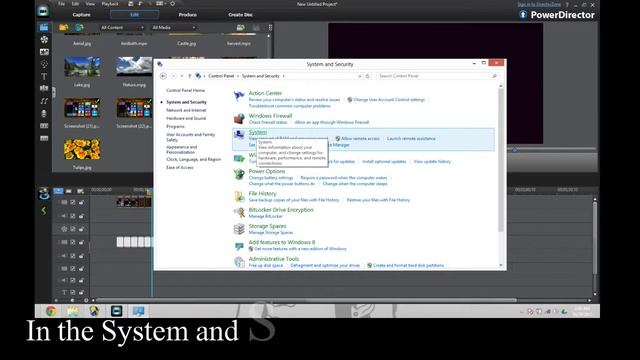This screenshot has width=640, height=360.
Task: Open Power Options heading
Action: (x=267, y=171)
